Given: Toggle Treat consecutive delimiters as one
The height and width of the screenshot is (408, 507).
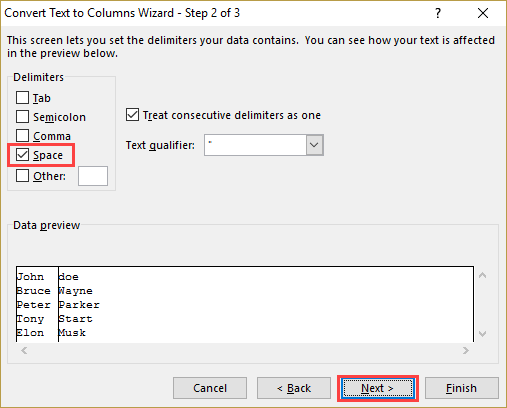Looking at the screenshot, I should (x=132, y=115).
